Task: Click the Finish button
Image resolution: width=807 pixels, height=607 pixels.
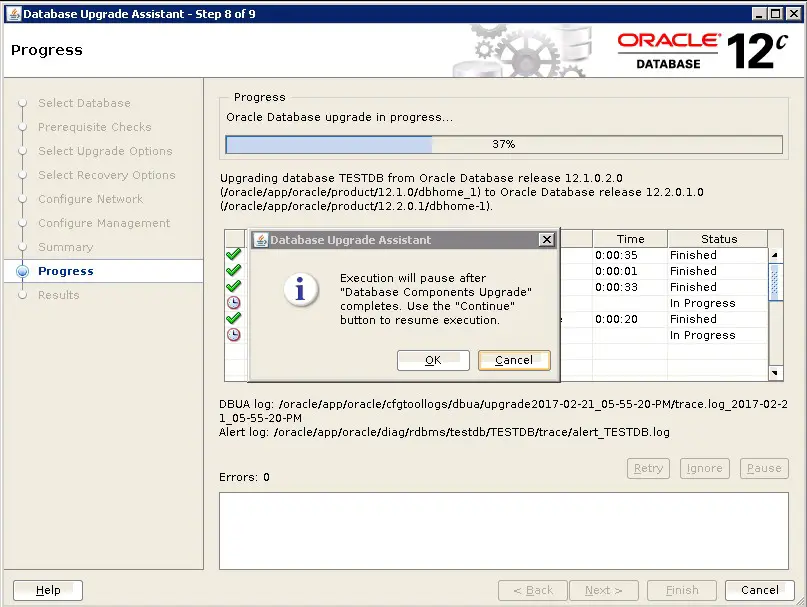Action: (x=682, y=590)
